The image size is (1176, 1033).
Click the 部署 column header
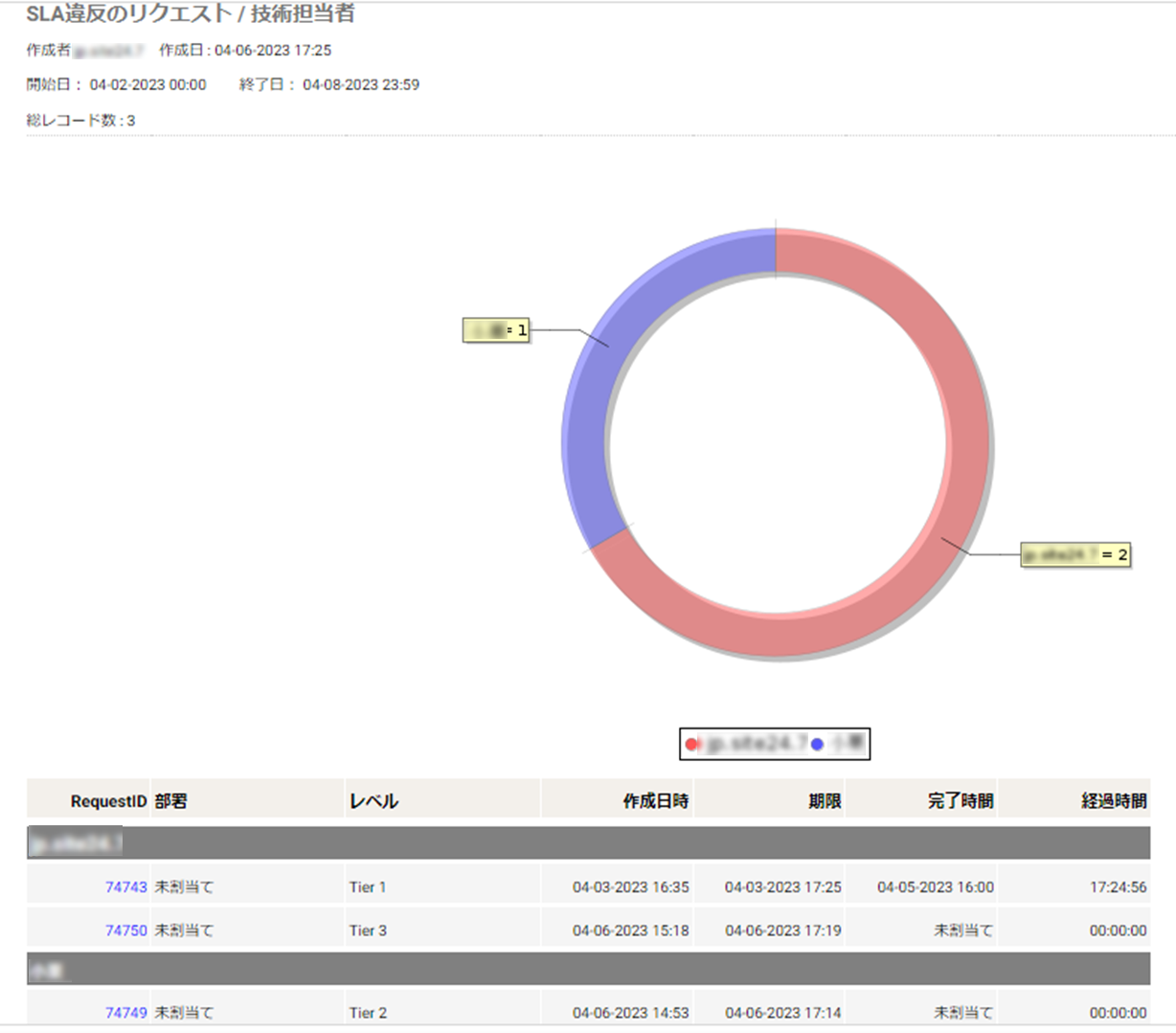click(x=171, y=801)
